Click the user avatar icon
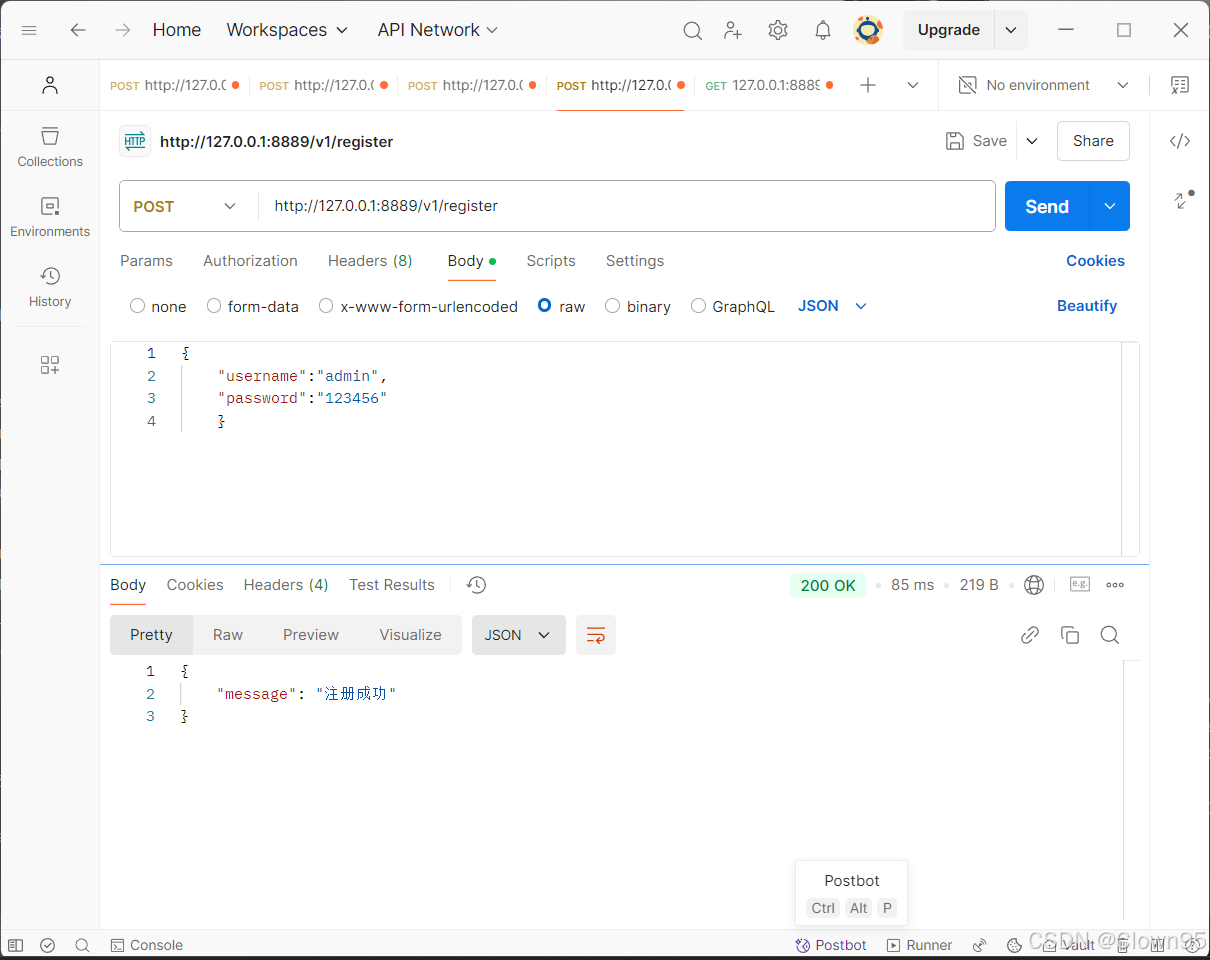Screen dimensions: 1210x960 point(868,30)
